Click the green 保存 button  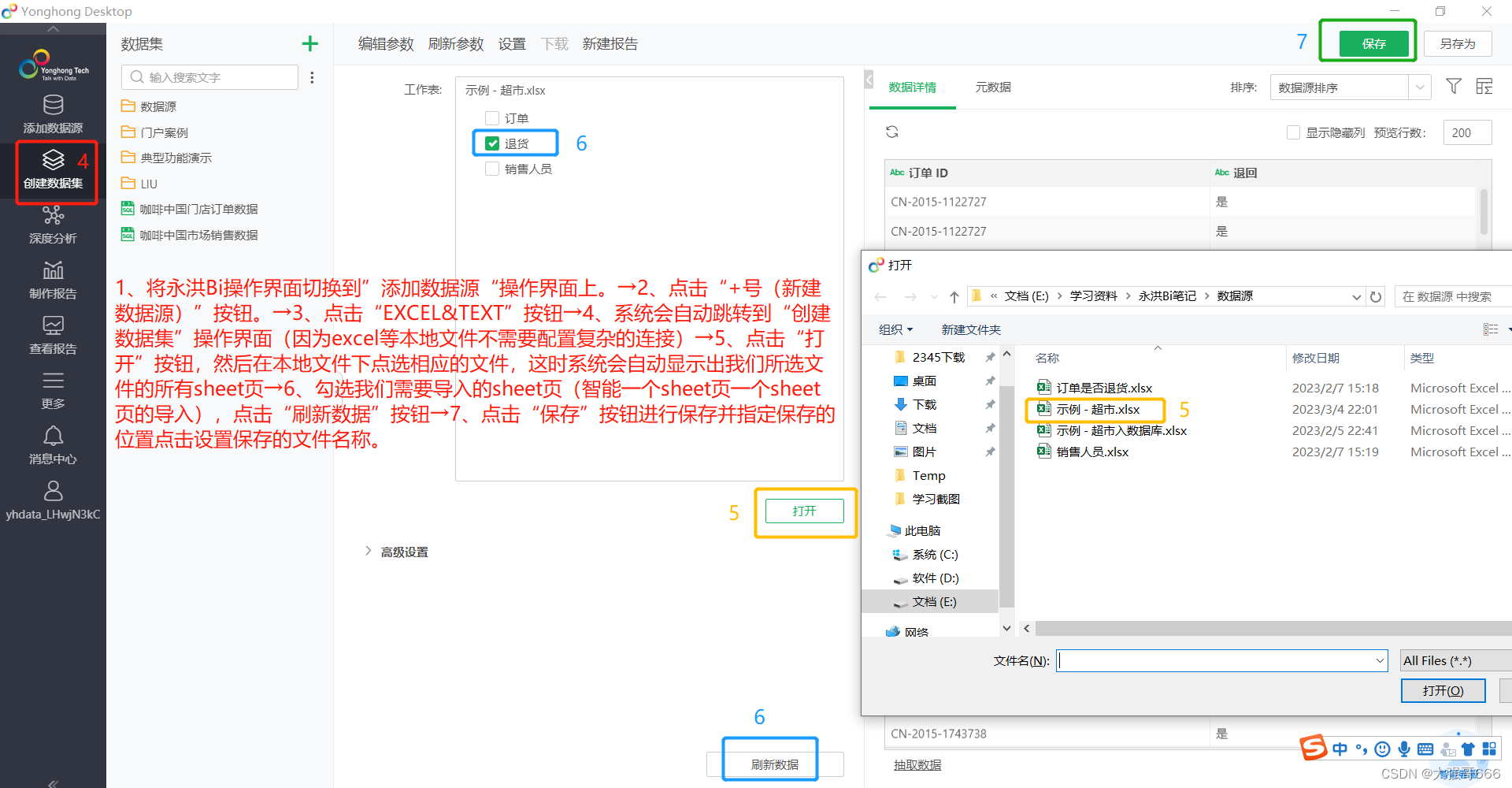pos(1374,43)
